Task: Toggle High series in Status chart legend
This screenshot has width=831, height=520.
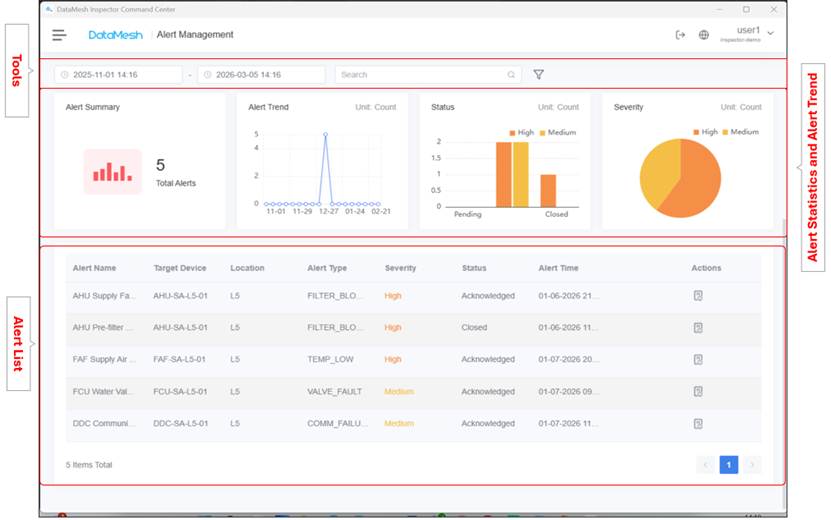Action: tap(521, 132)
